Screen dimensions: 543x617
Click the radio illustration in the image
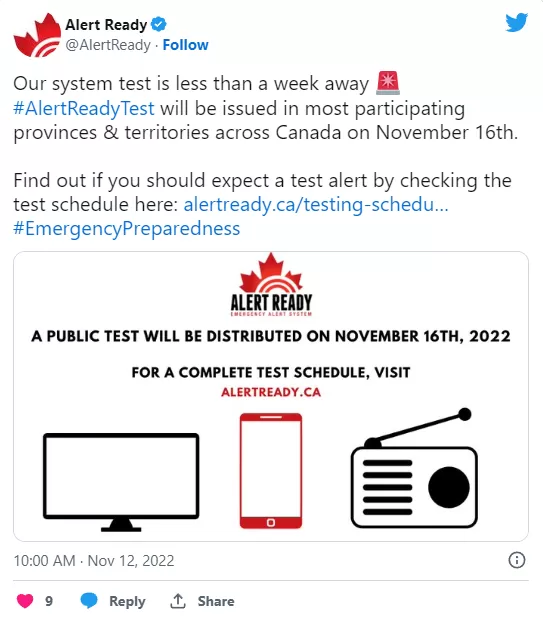(414, 468)
